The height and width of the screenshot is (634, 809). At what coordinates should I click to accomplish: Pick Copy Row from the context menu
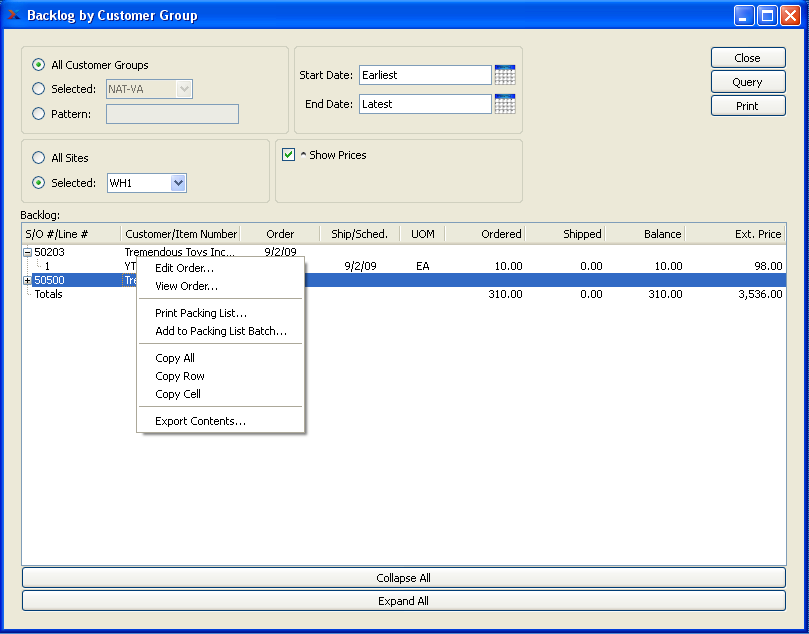tap(180, 376)
